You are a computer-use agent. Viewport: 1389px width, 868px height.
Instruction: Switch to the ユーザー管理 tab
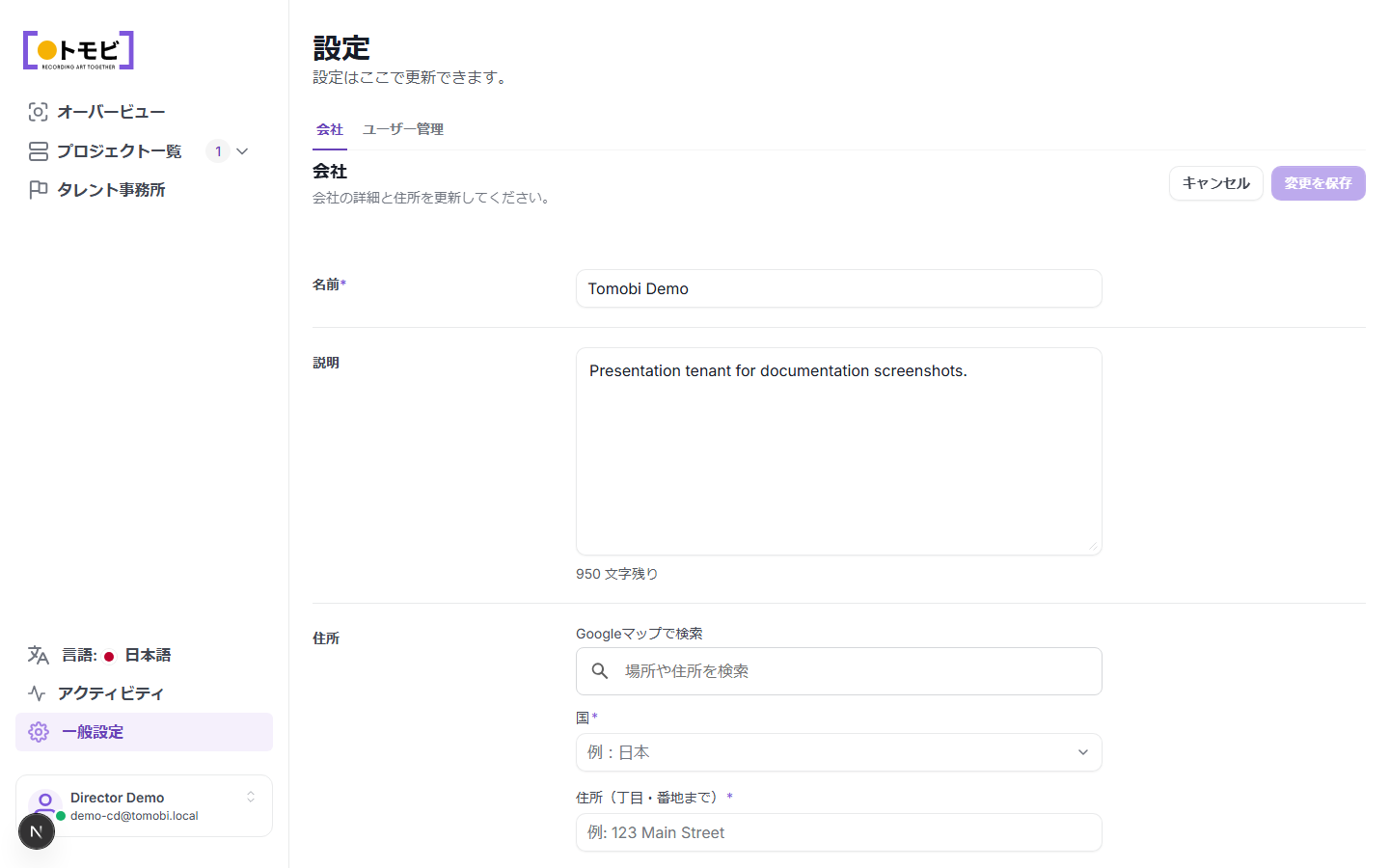[x=403, y=129]
